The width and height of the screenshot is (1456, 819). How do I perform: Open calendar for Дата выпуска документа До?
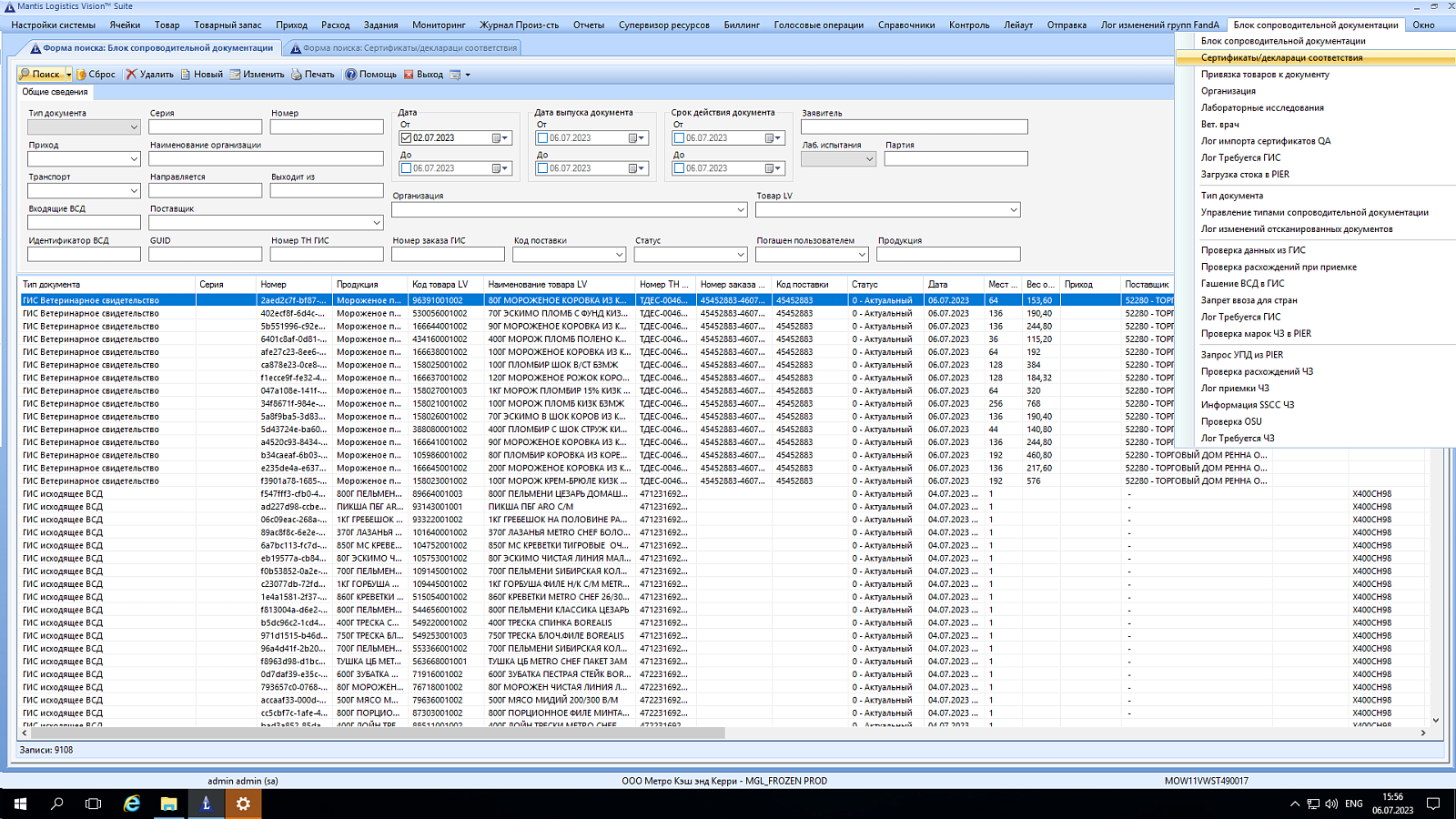pyautogui.click(x=637, y=168)
